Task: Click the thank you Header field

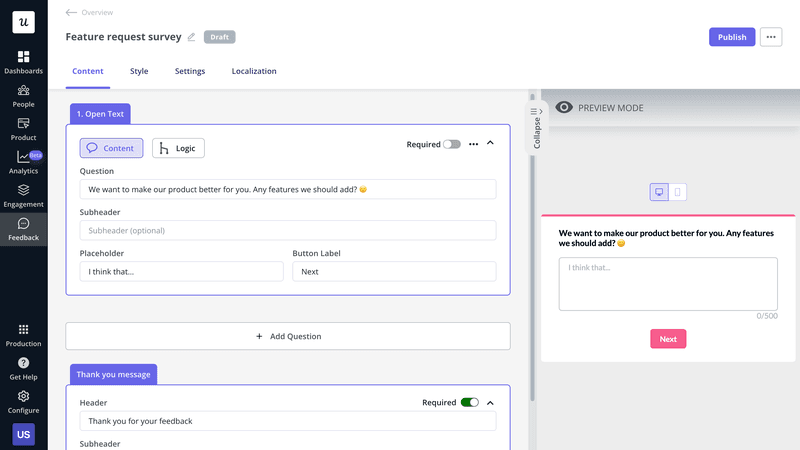Action: (288, 421)
